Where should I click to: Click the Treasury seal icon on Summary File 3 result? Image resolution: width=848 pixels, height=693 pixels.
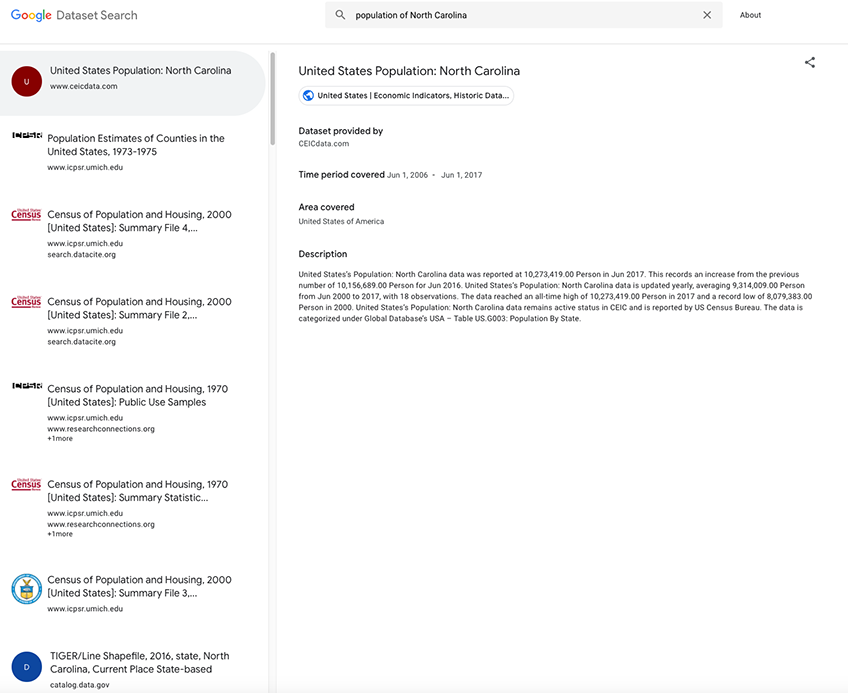[25, 588]
